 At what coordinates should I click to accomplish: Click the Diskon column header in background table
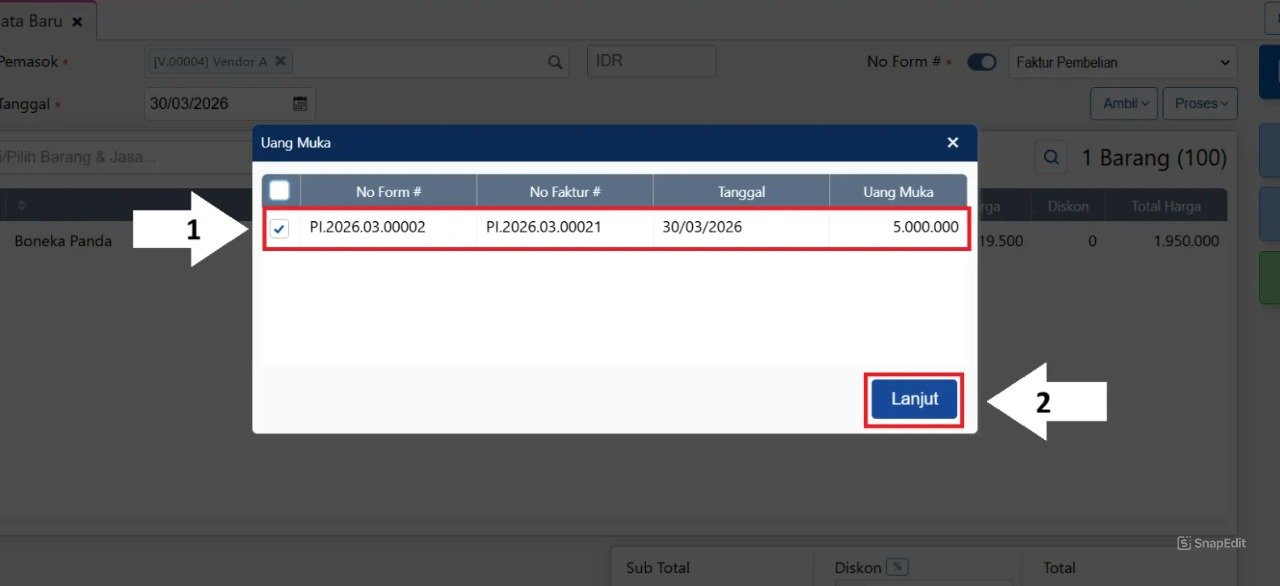[1068, 207]
